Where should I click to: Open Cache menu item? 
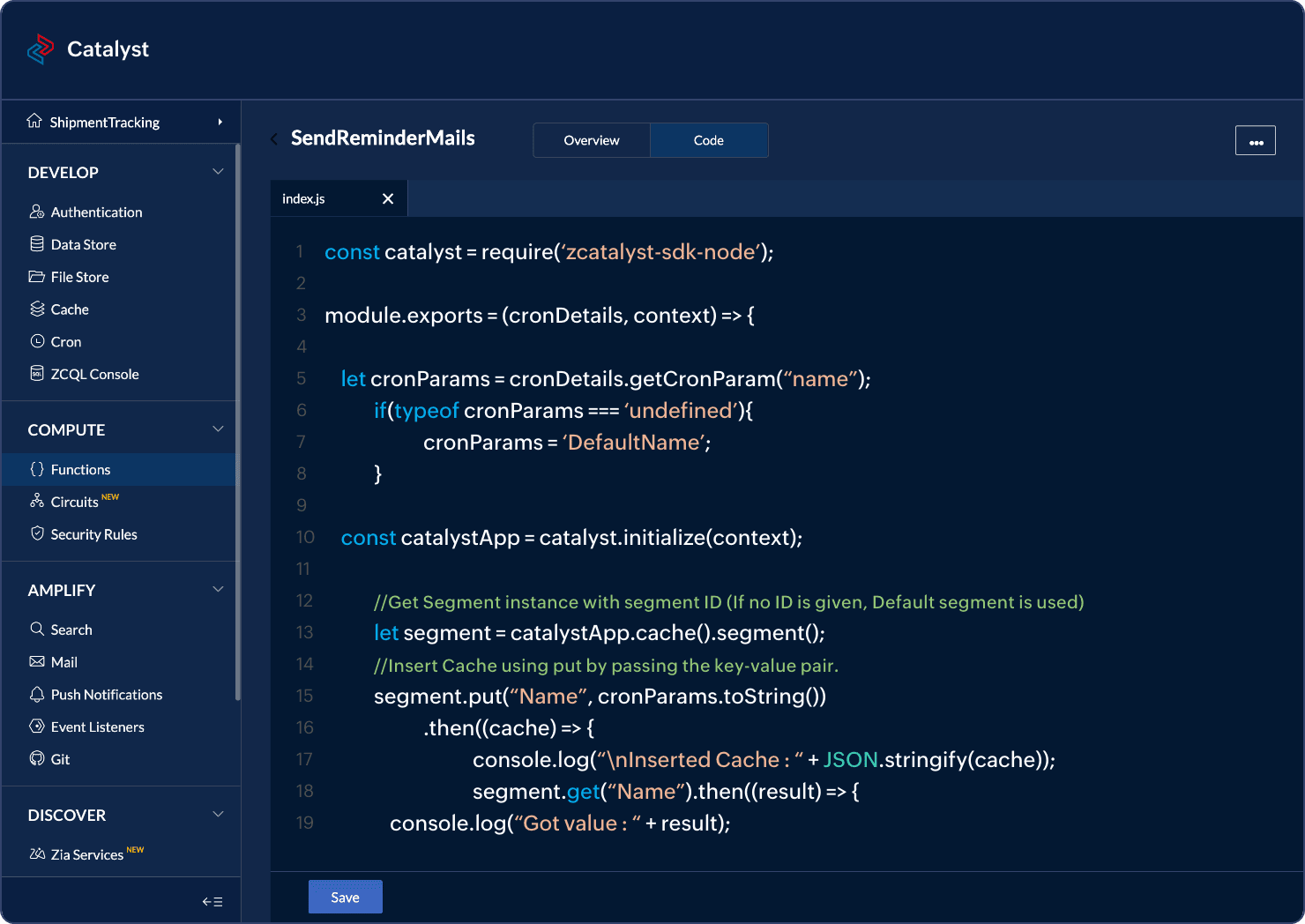(70, 309)
